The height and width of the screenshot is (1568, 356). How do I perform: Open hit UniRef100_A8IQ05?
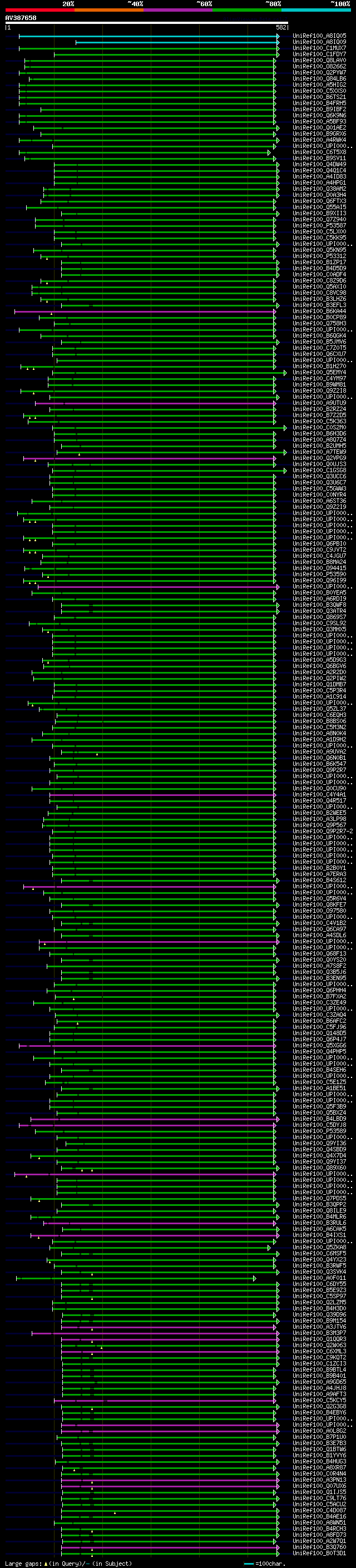[x=319, y=36]
